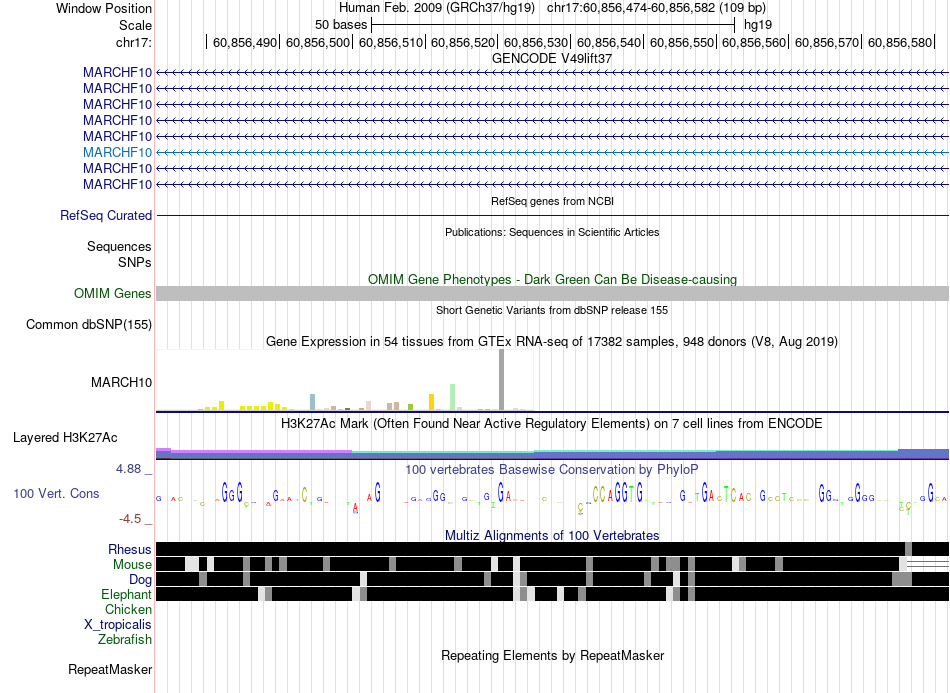This screenshot has height=693, width=950.
Task: Open Repeating Elements by RepeatMasker title
Action: [x=552, y=655]
